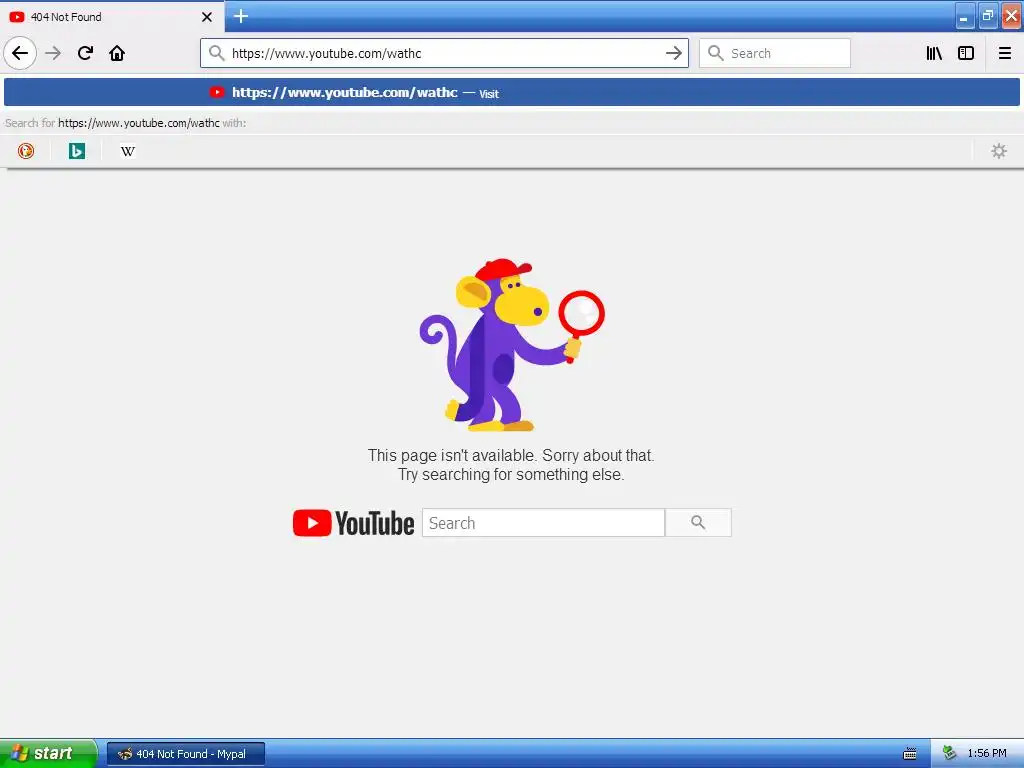Click the keyboard icon in the taskbar

[910, 754]
